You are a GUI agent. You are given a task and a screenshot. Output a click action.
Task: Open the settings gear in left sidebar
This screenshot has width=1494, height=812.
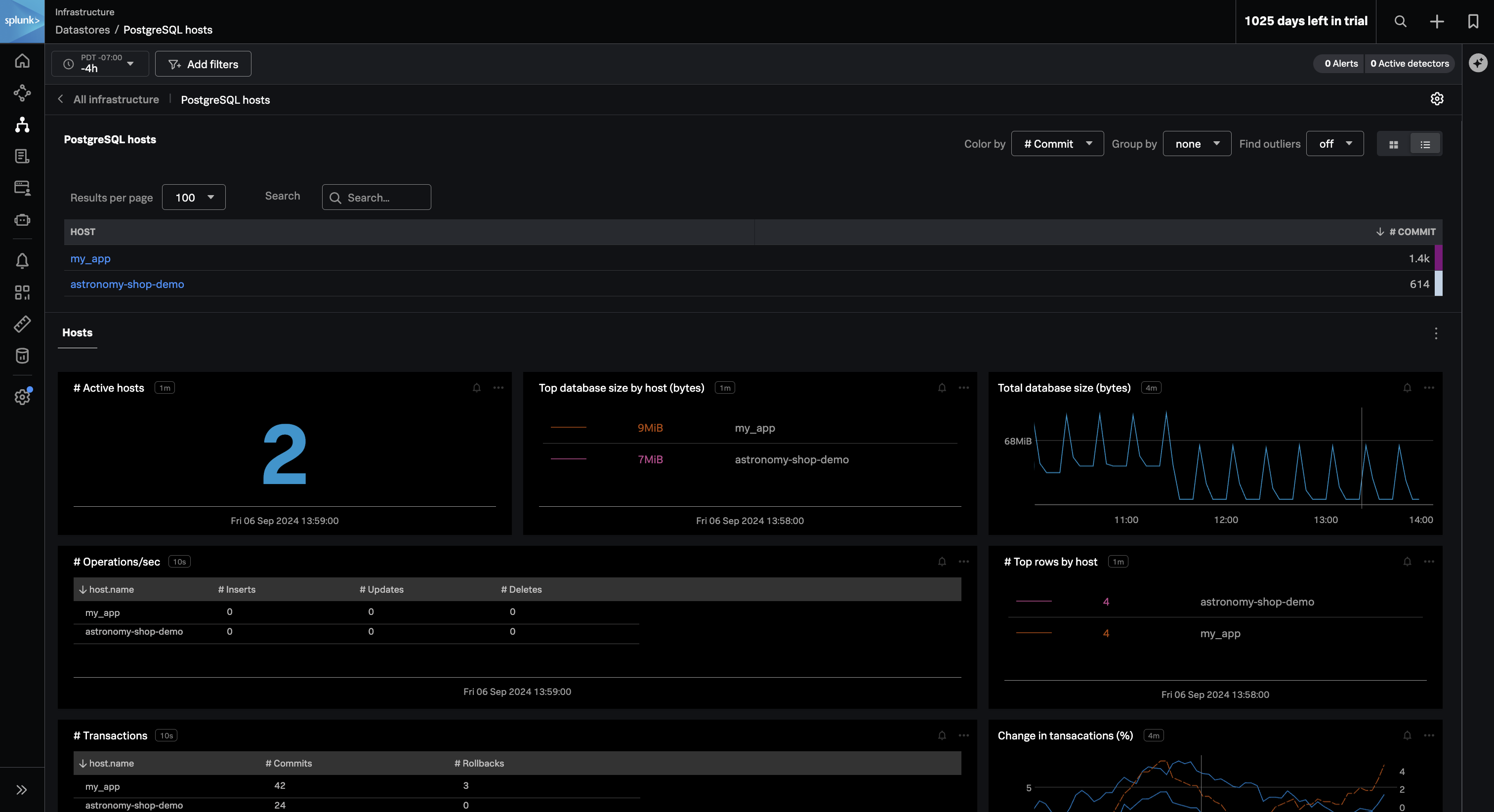click(x=22, y=397)
